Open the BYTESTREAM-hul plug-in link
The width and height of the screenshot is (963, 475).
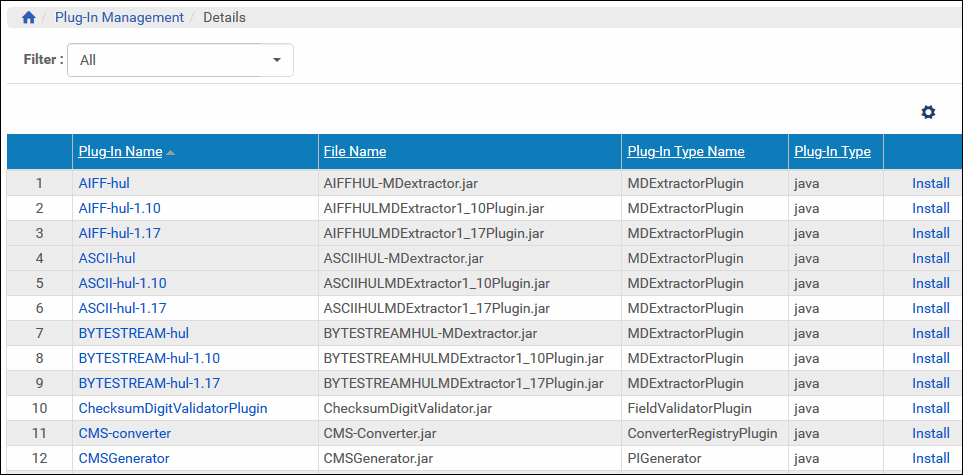point(133,333)
